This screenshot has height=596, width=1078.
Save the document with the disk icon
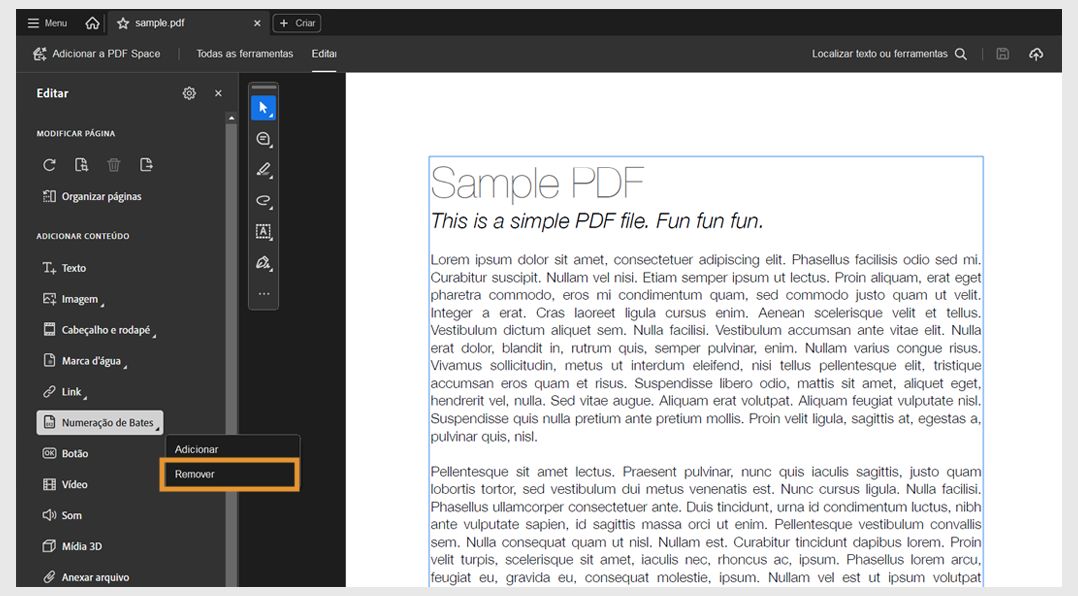(1002, 54)
